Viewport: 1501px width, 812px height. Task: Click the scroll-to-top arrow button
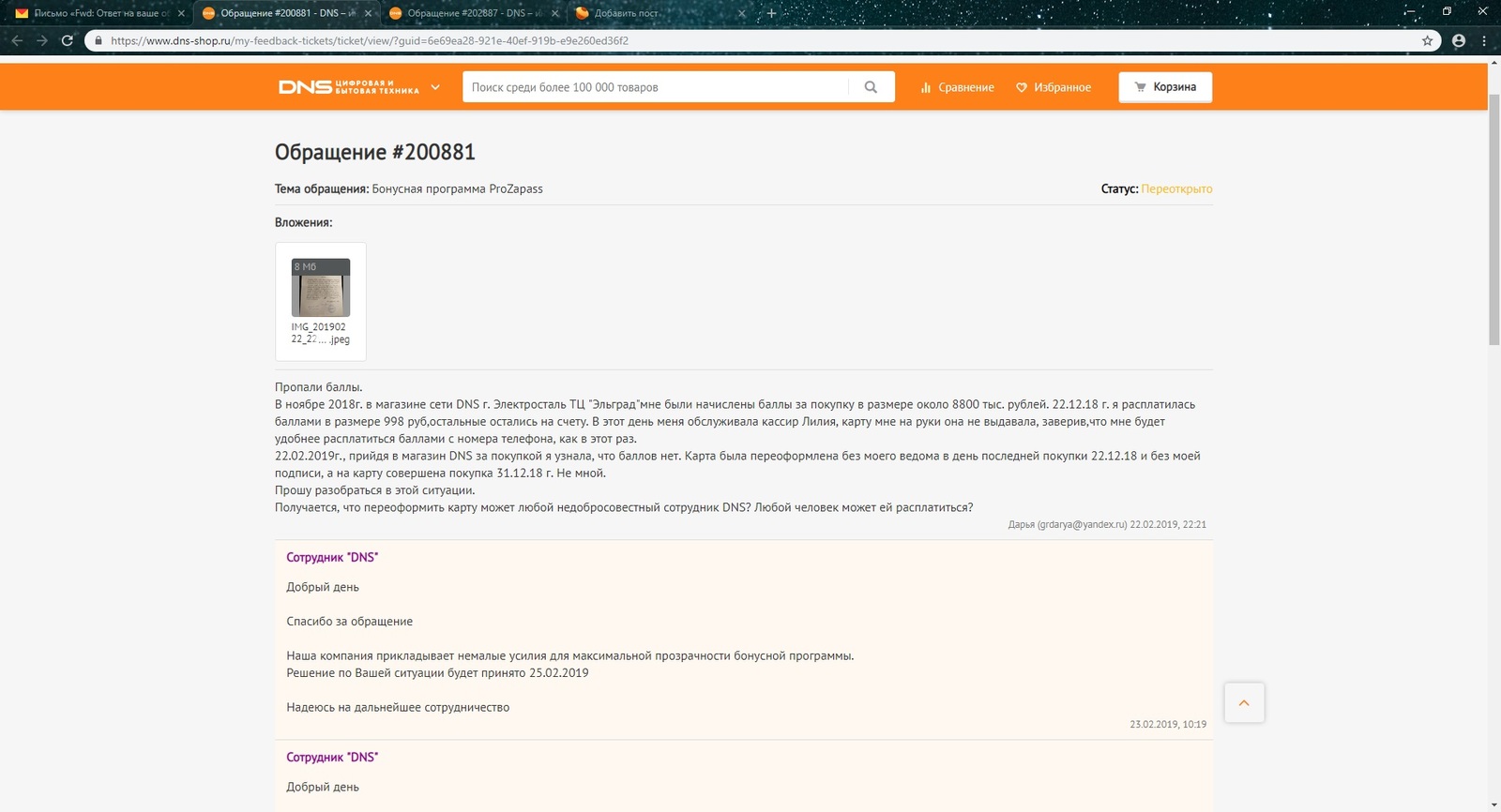(x=1244, y=702)
